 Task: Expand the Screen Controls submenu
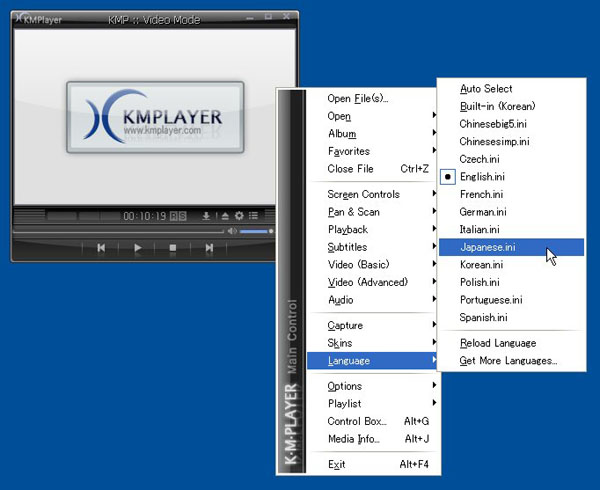(x=374, y=194)
